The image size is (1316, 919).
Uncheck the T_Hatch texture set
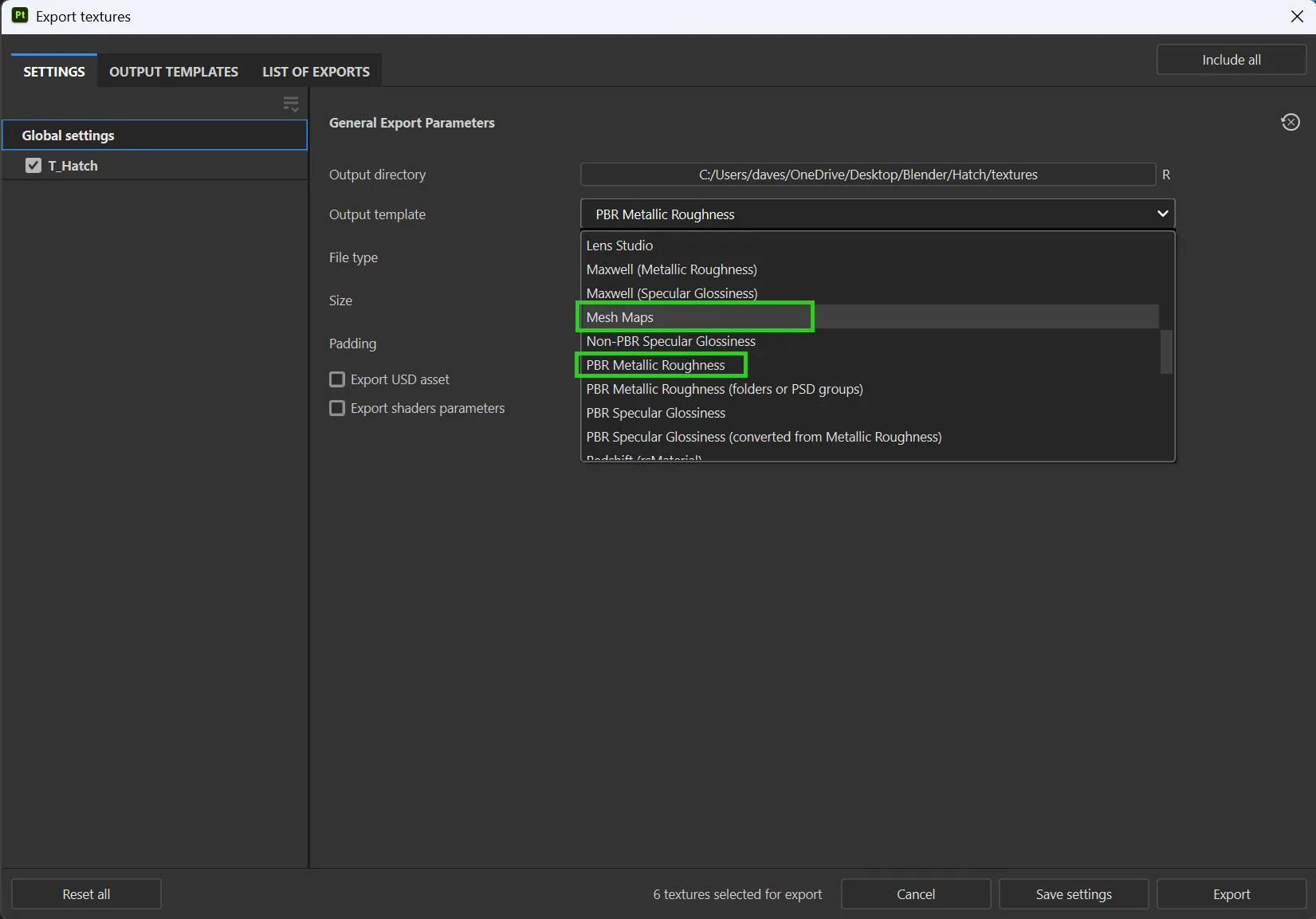[33, 166]
